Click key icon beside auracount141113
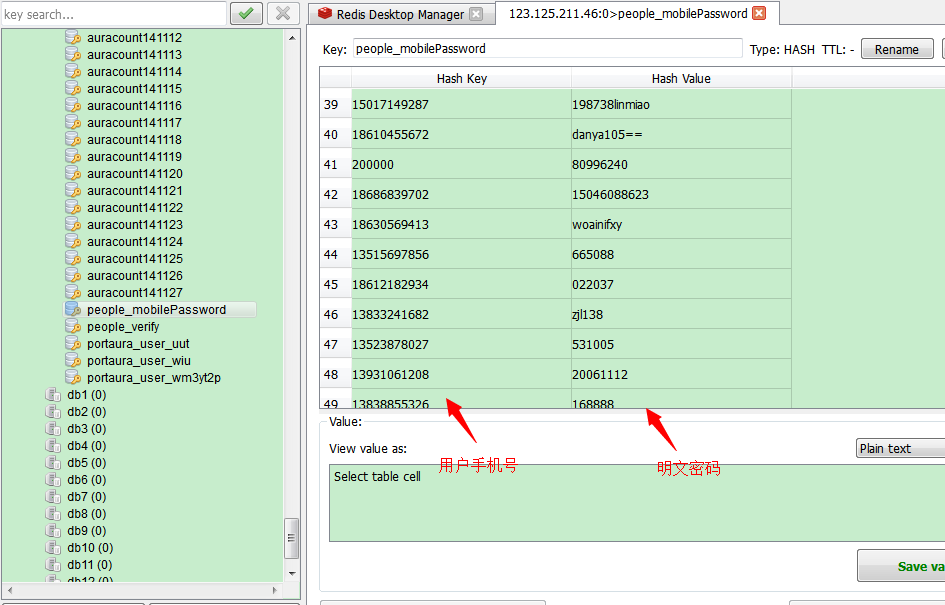 point(73,54)
